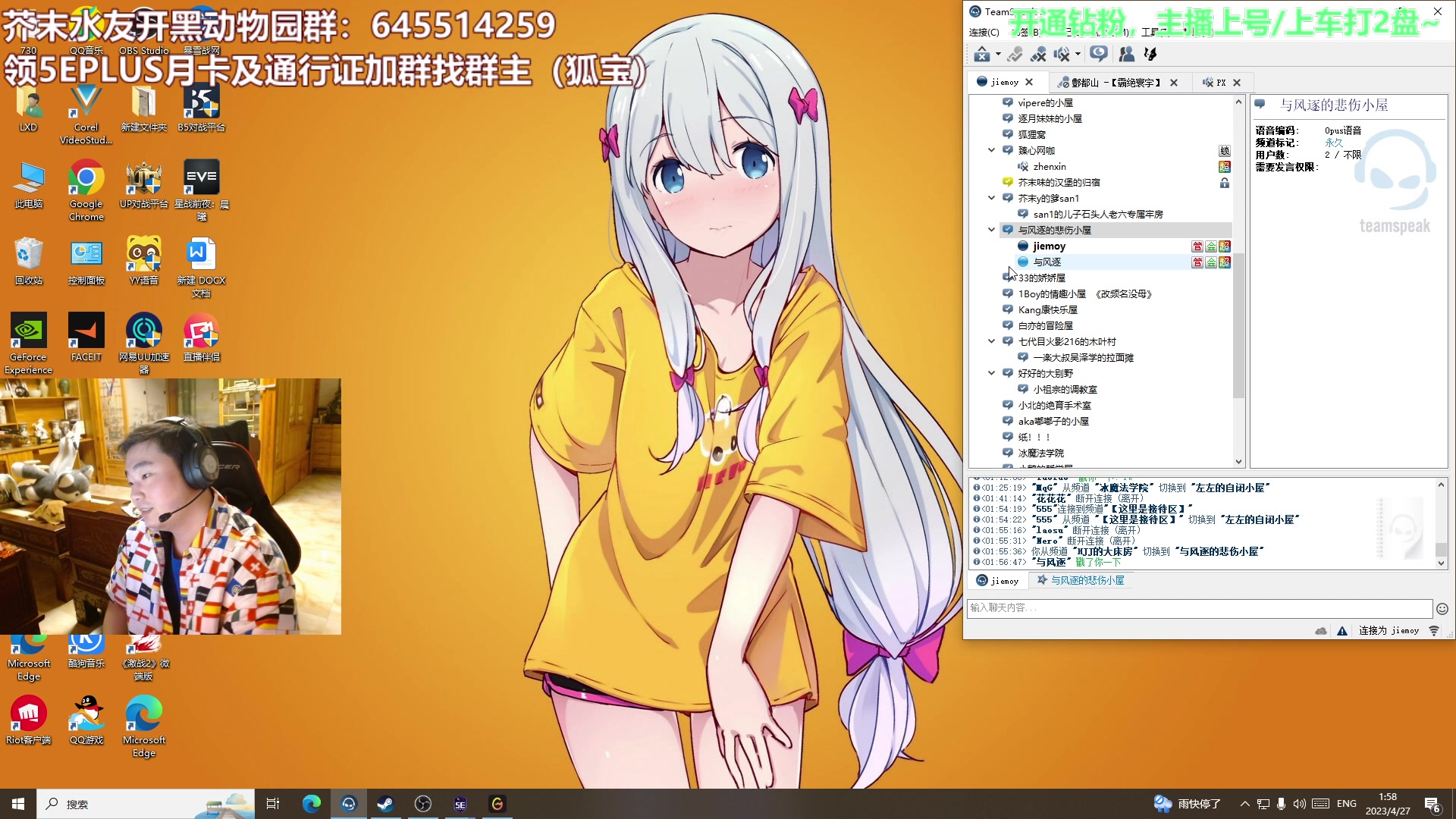Open Corel VideoStudio desktop shortcut
The image size is (1456, 819).
(86, 114)
